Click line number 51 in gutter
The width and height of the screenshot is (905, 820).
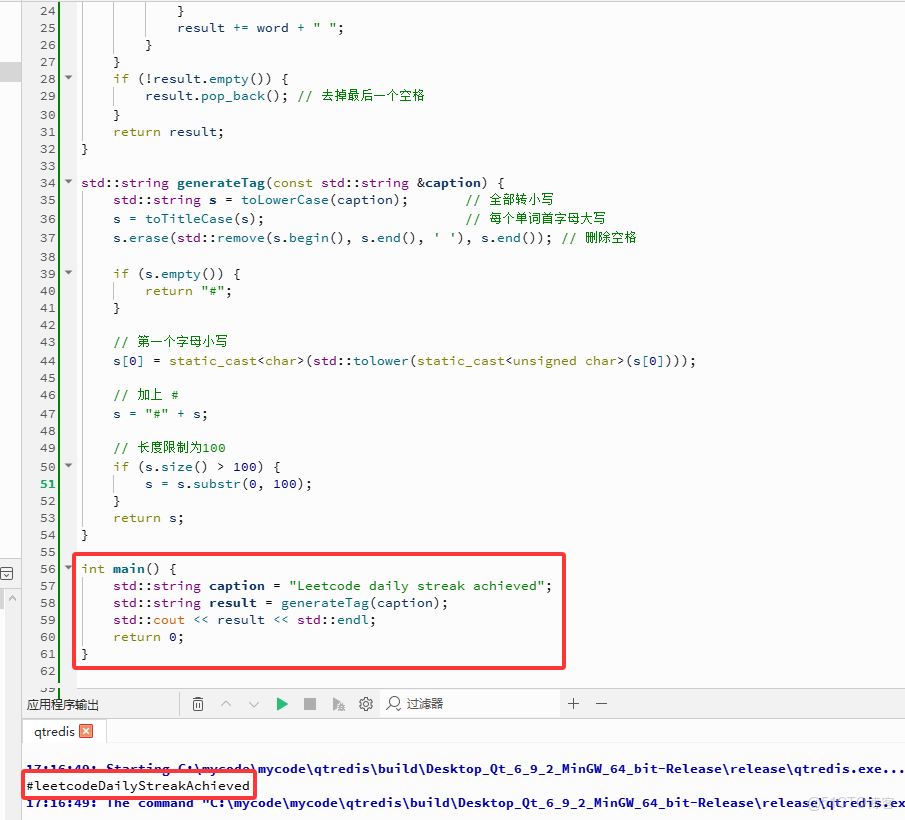tap(48, 484)
